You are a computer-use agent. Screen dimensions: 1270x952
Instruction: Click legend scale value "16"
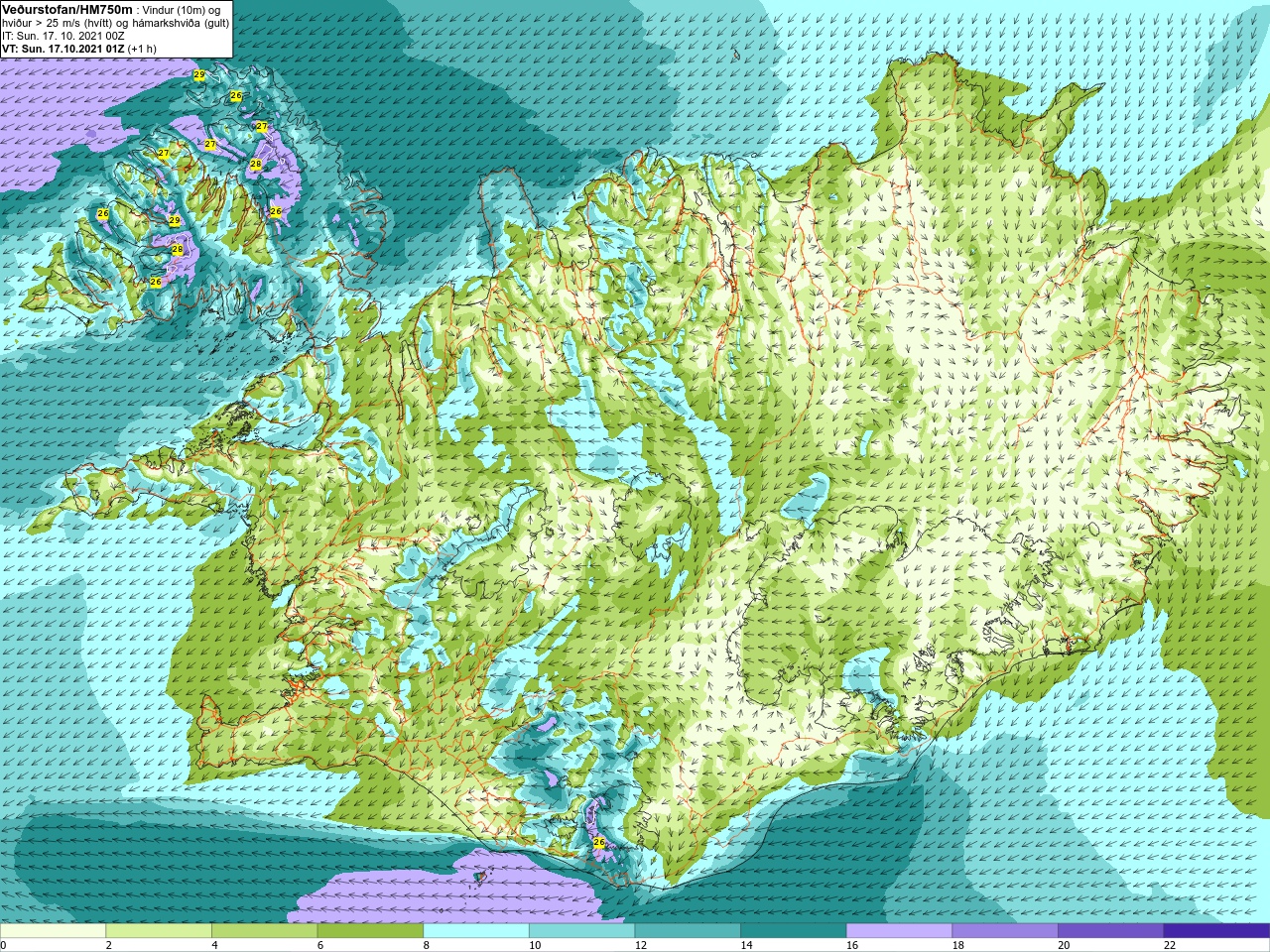click(x=852, y=945)
